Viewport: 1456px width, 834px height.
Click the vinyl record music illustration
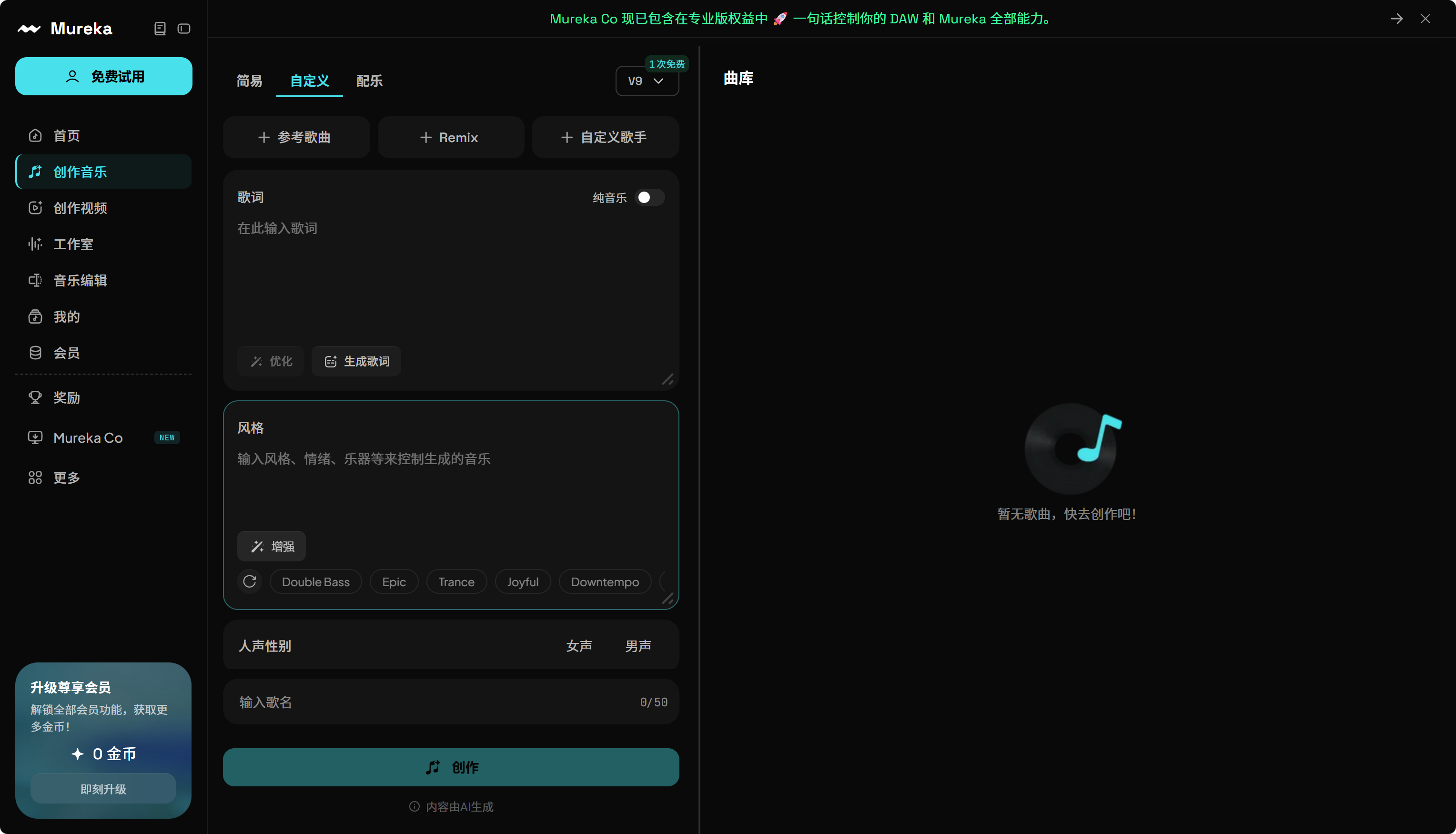coord(1072,448)
